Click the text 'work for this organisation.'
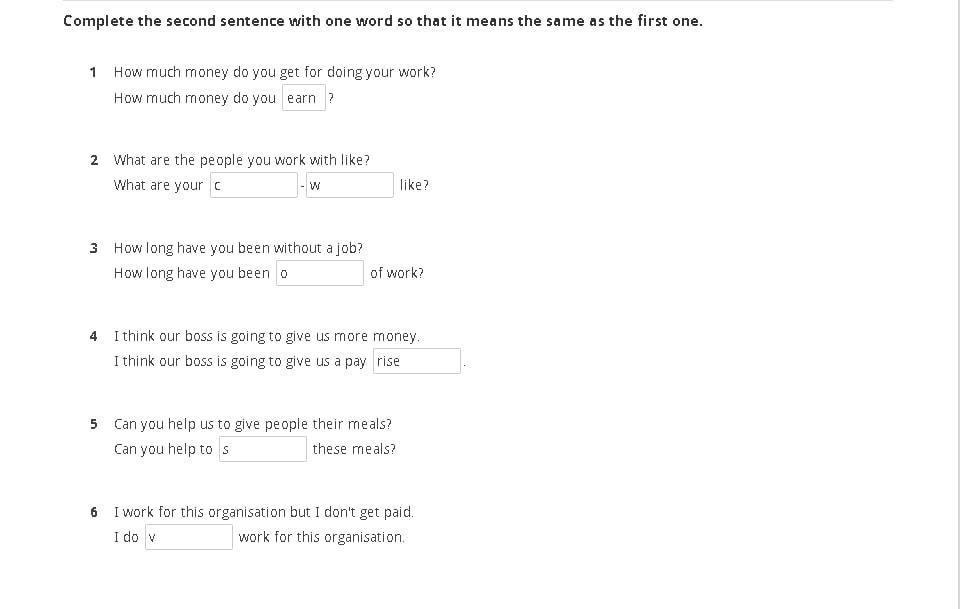This screenshot has width=960, height=609. [x=322, y=537]
